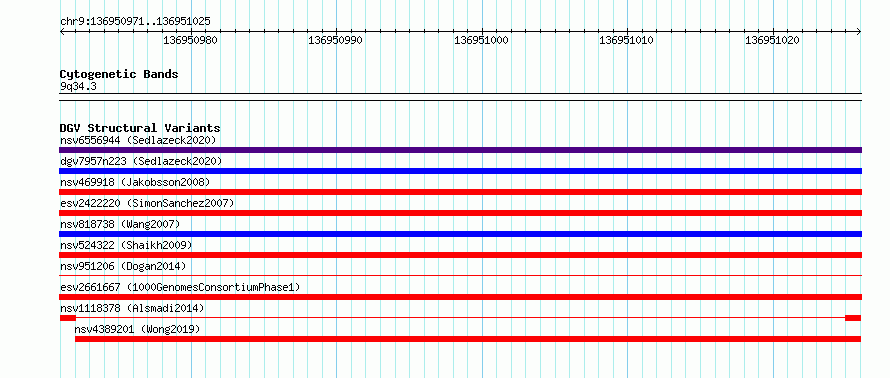Click the 9q34.3 cytogenetic band bar
This screenshot has height=378, width=890.
(460, 97)
